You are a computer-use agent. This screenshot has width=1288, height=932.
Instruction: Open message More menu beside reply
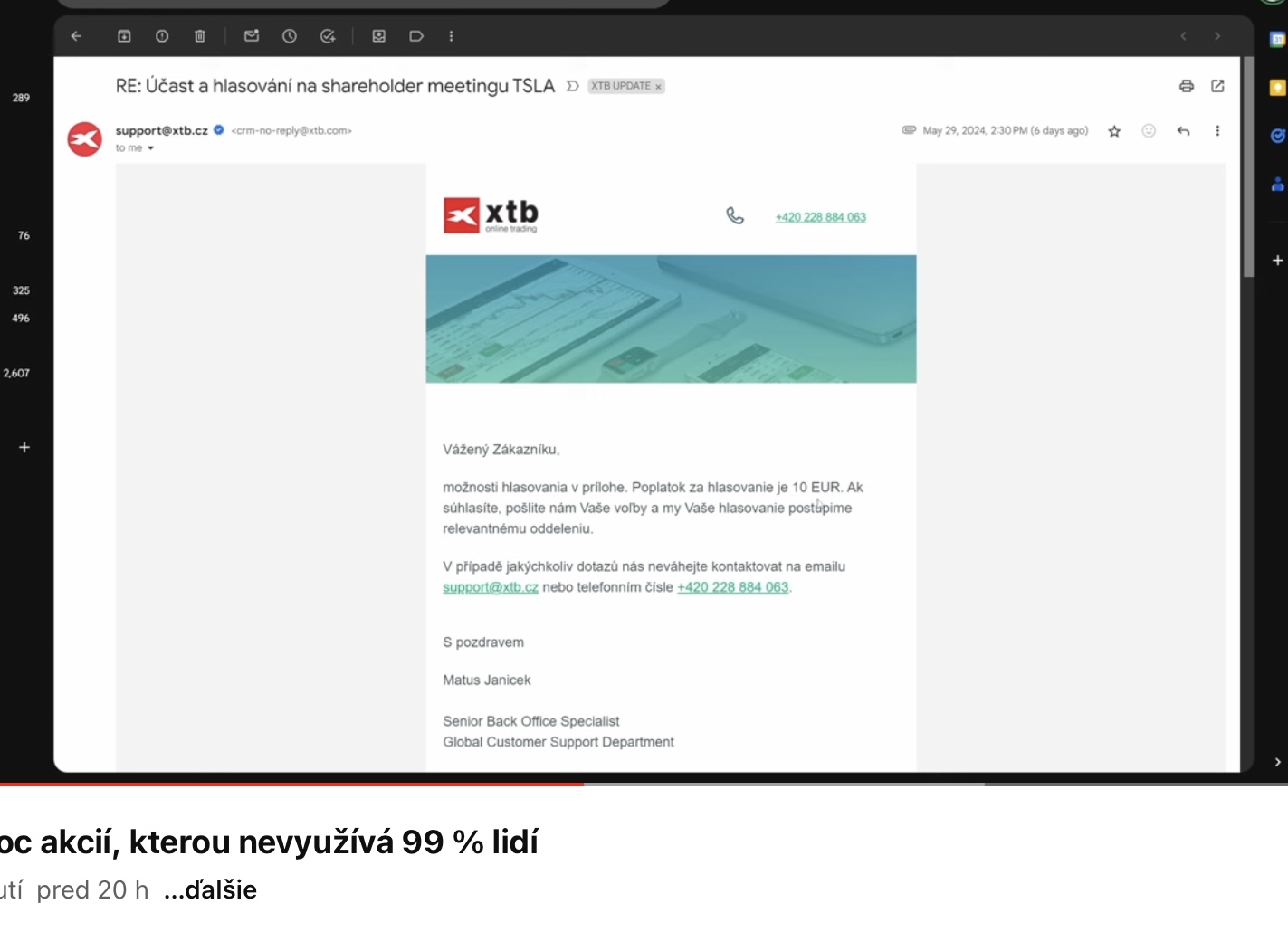click(x=1217, y=131)
